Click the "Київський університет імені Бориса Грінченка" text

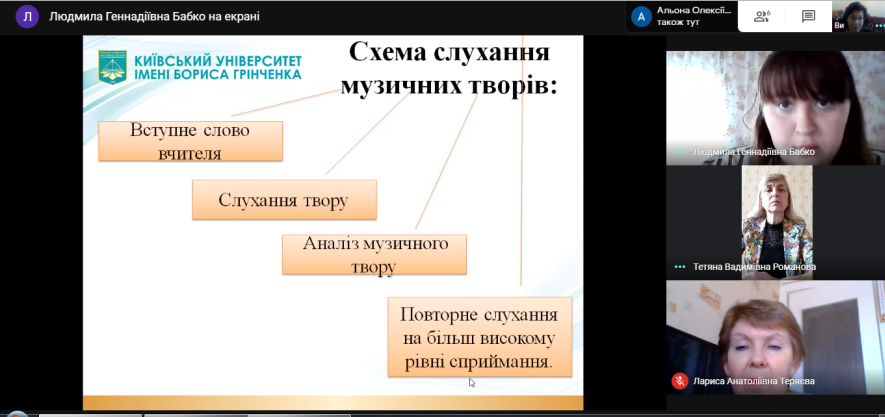click(x=217, y=67)
